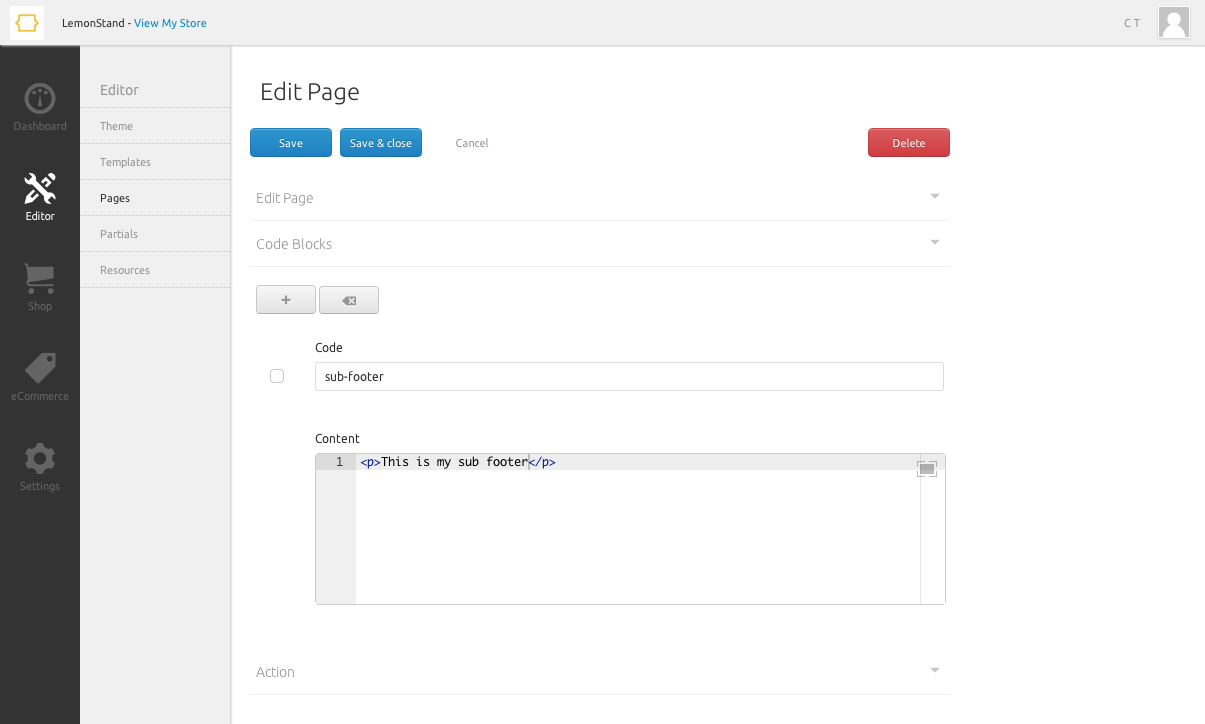Switch to the Templates section
The width and height of the screenshot is (1205, 724).
click(125, 161)
